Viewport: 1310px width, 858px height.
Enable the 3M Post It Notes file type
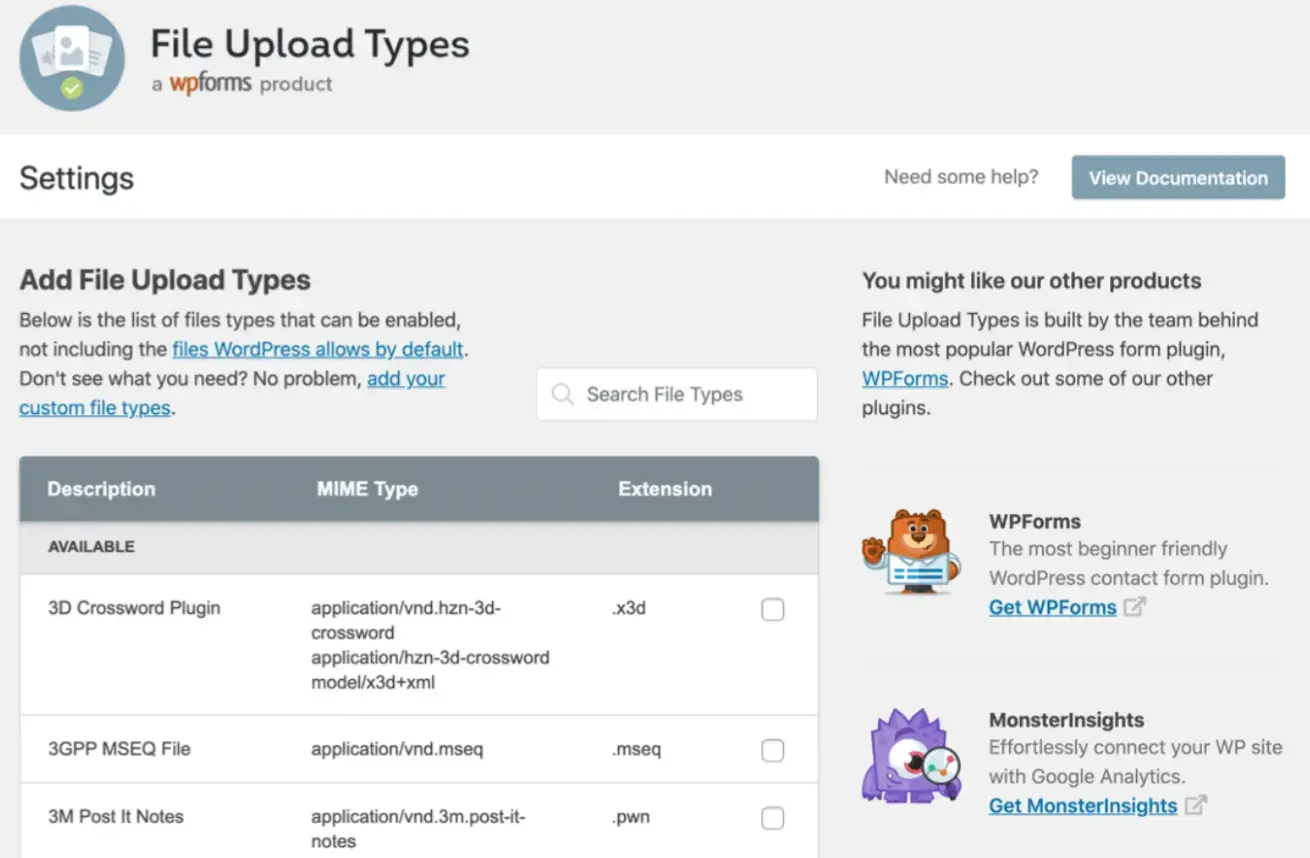point(772,817)
